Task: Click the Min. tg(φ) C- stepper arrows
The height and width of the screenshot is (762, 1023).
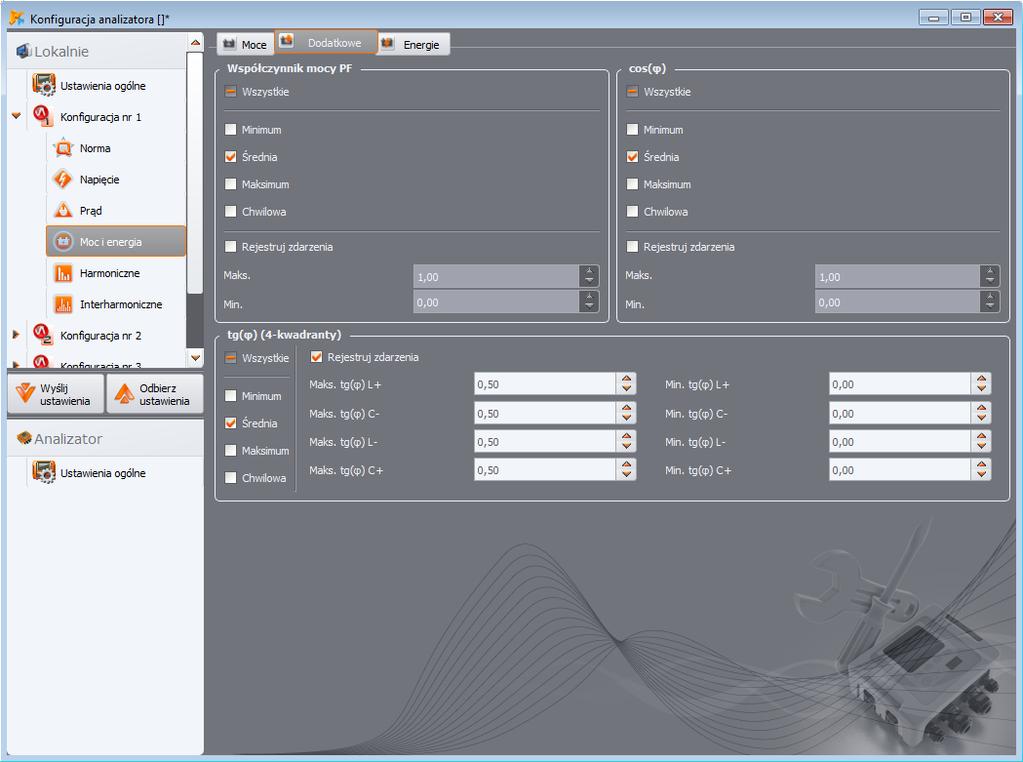Action: coord(981,412)
